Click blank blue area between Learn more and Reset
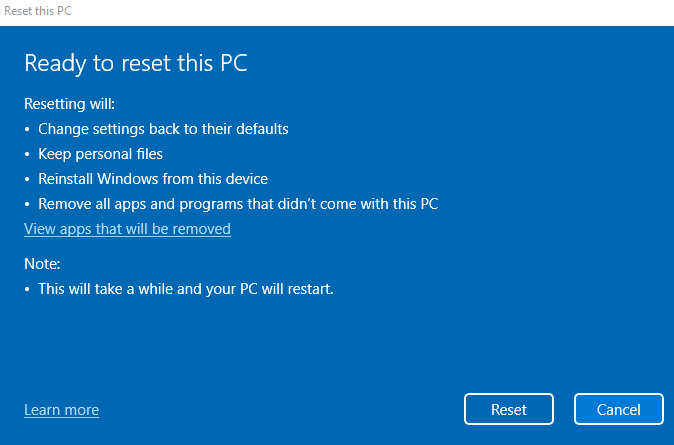Screen dimensions: 674x445 pos(280,410)
